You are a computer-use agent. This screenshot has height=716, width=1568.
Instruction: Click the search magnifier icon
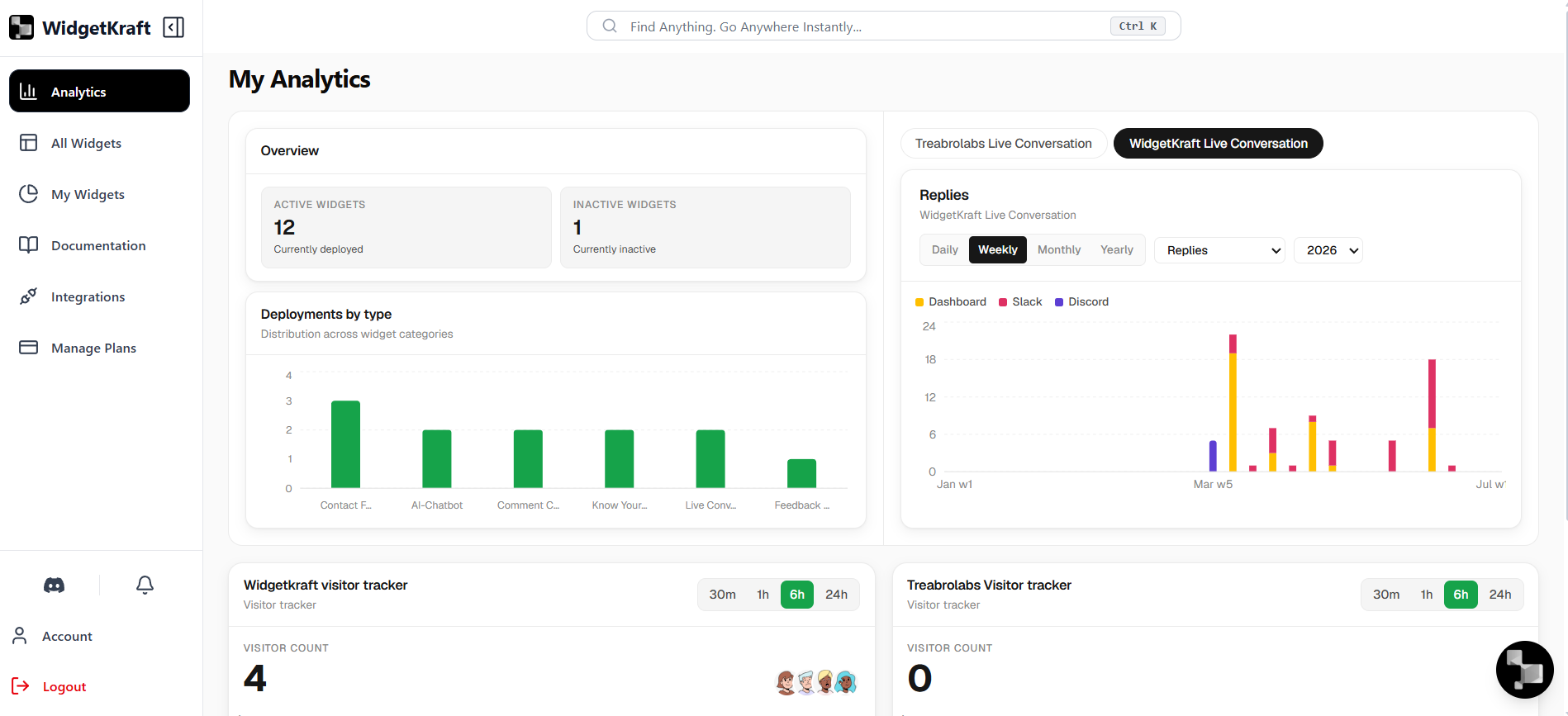tap(610, 26)
